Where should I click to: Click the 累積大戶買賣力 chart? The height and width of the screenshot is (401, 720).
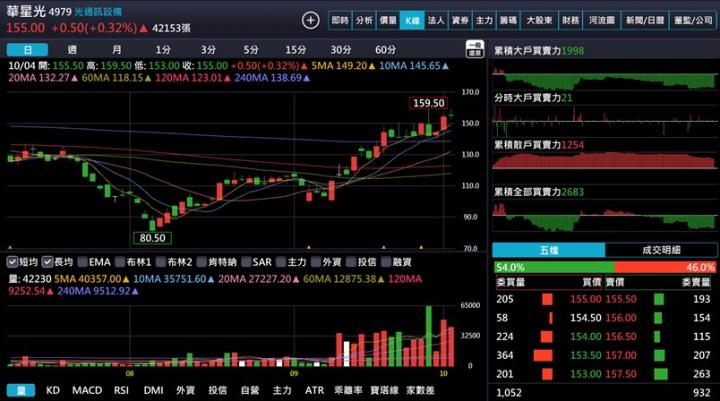[604, 78]
